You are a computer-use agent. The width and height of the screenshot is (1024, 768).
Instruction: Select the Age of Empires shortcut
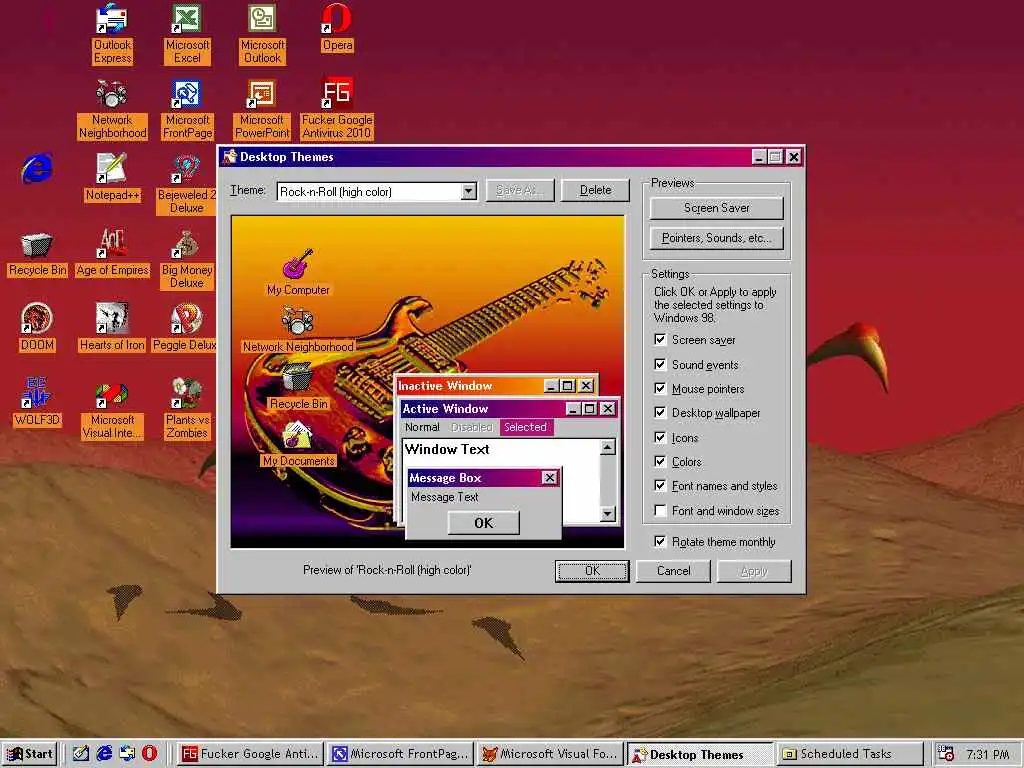pos(112,253)
